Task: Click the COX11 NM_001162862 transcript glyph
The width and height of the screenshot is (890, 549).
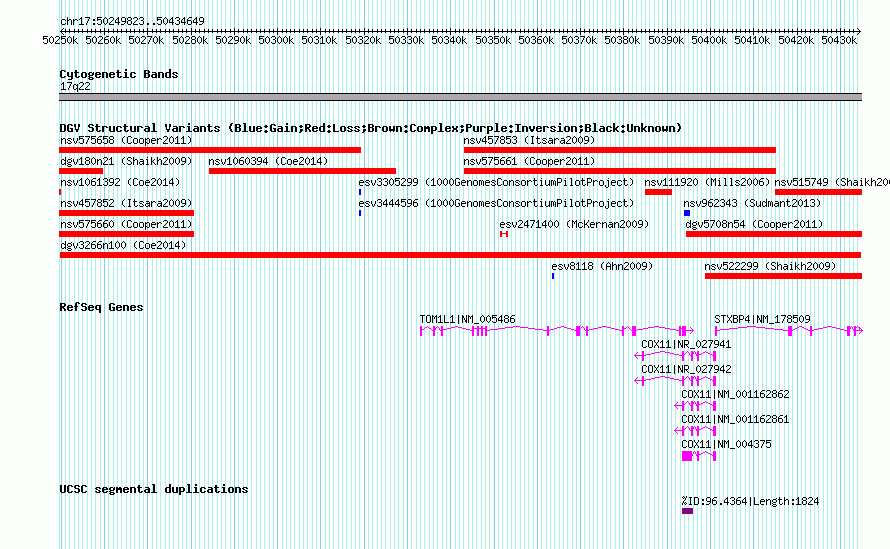Action: pos(695,406)
